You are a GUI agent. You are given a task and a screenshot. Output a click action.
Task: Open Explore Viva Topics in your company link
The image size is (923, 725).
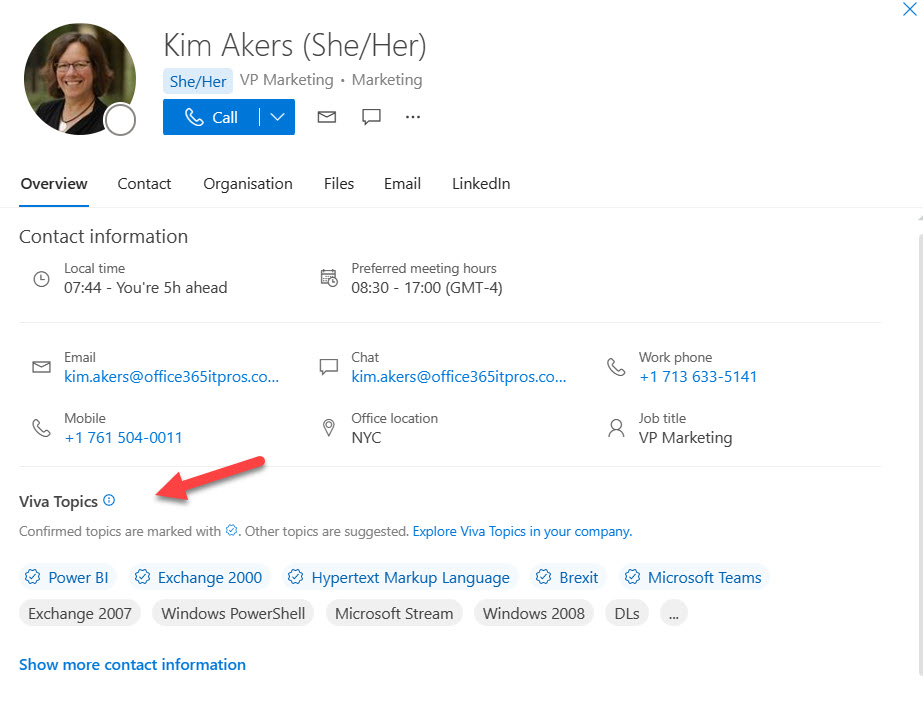click(x=522, y=531)
